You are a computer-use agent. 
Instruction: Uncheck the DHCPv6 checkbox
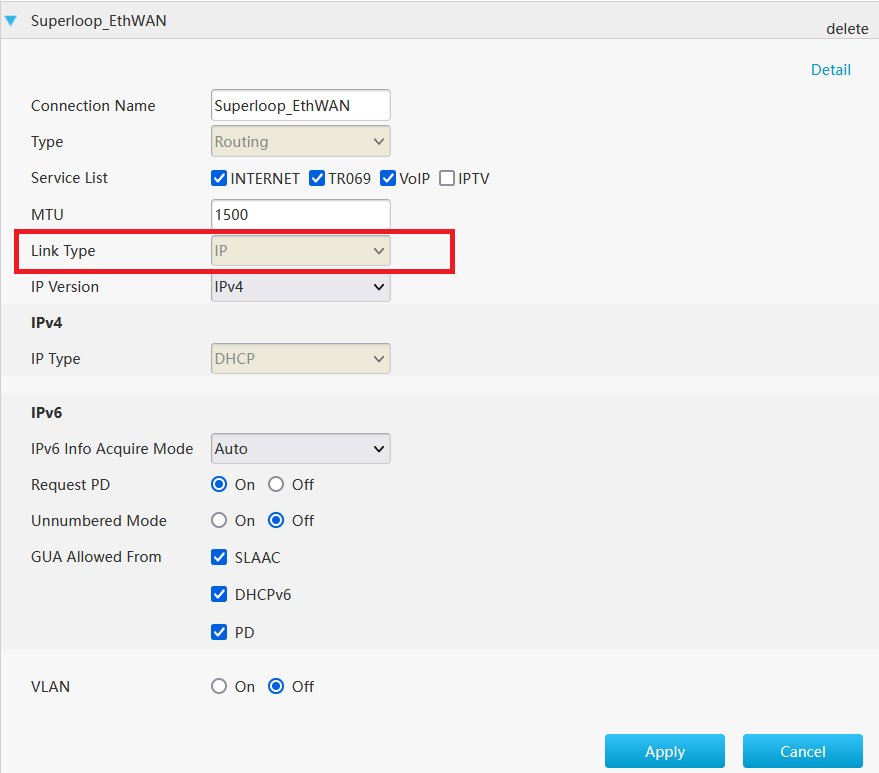click(219, 594)
